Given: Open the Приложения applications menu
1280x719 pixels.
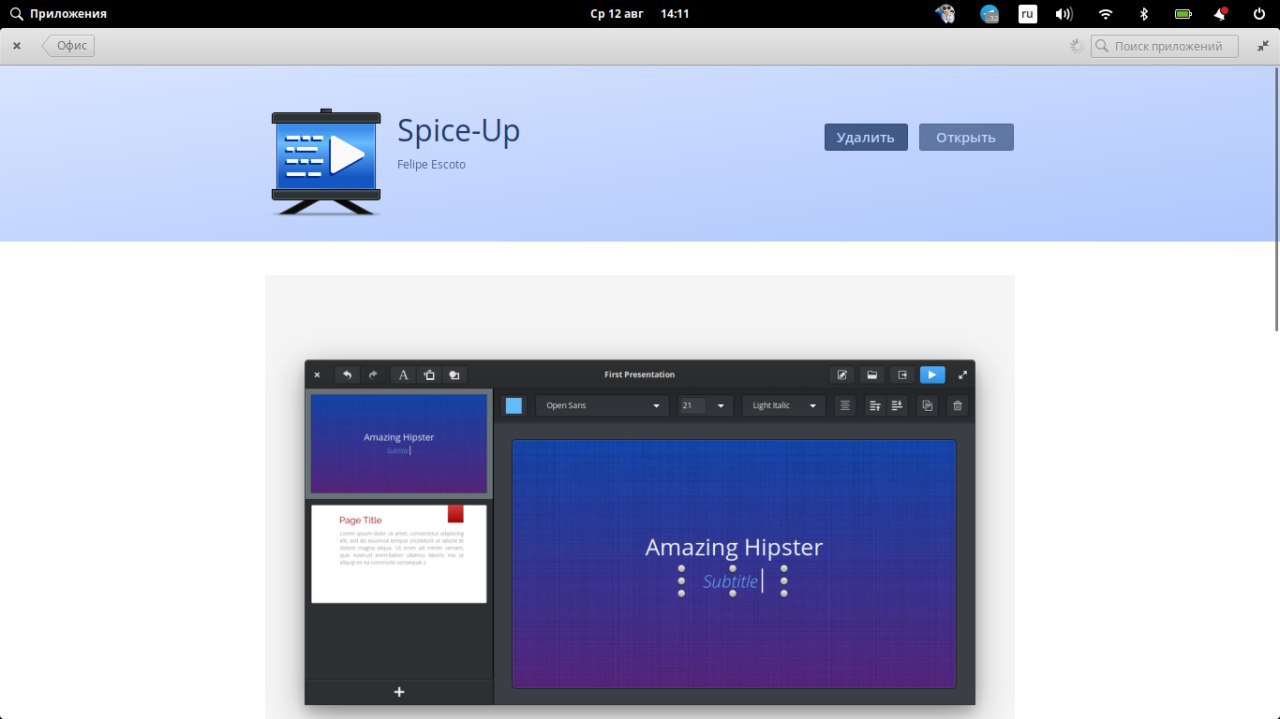Looking at the screenshot, I should (58, 14).
